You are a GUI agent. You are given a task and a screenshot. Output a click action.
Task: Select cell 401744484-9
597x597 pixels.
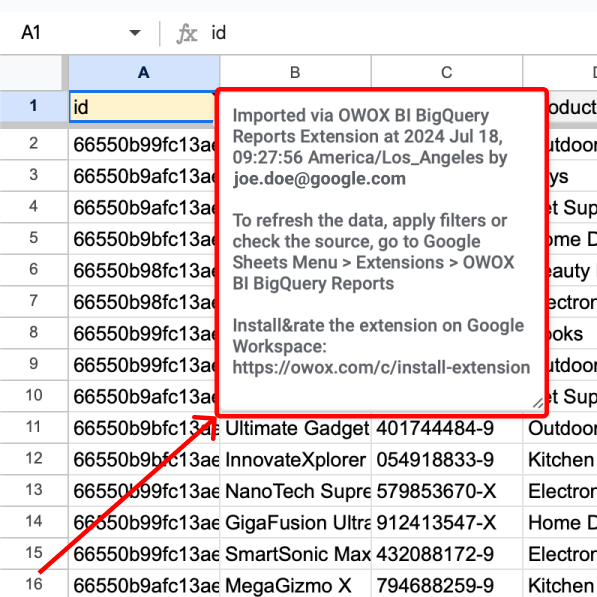pos(447,428)
